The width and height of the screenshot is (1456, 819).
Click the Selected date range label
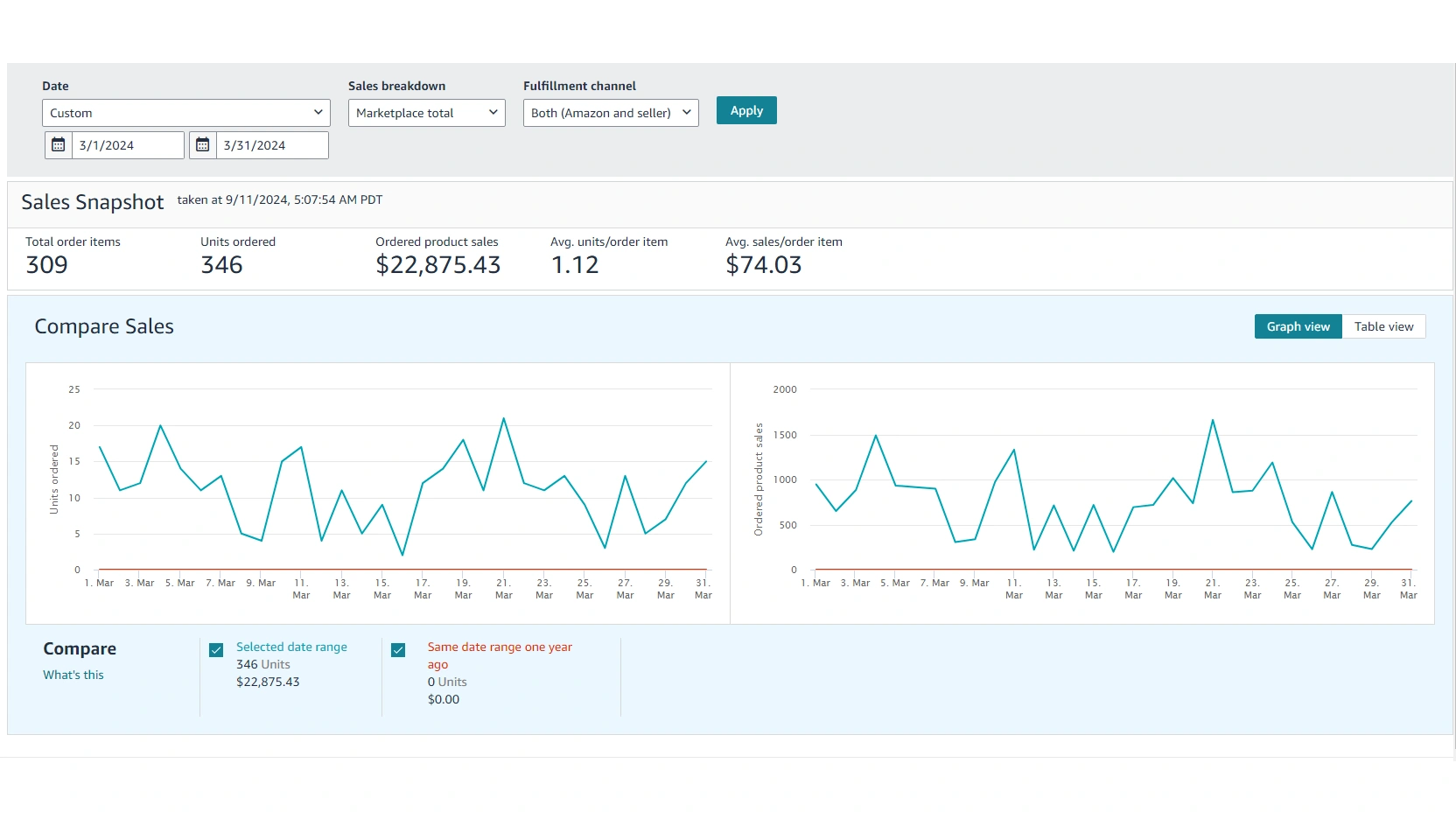point(291,647)
